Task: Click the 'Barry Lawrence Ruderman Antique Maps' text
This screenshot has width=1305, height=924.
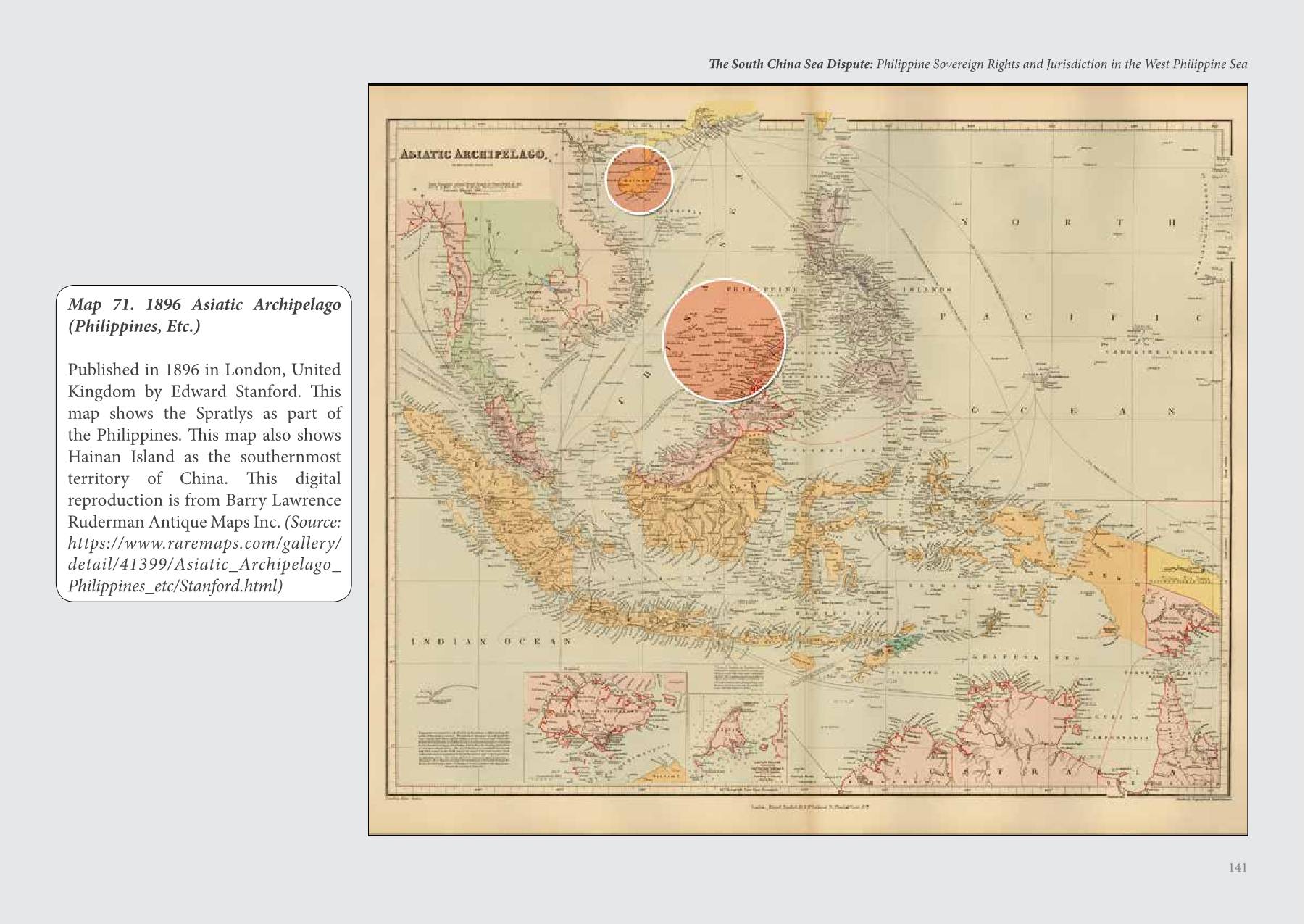Action: pos(204,511)
